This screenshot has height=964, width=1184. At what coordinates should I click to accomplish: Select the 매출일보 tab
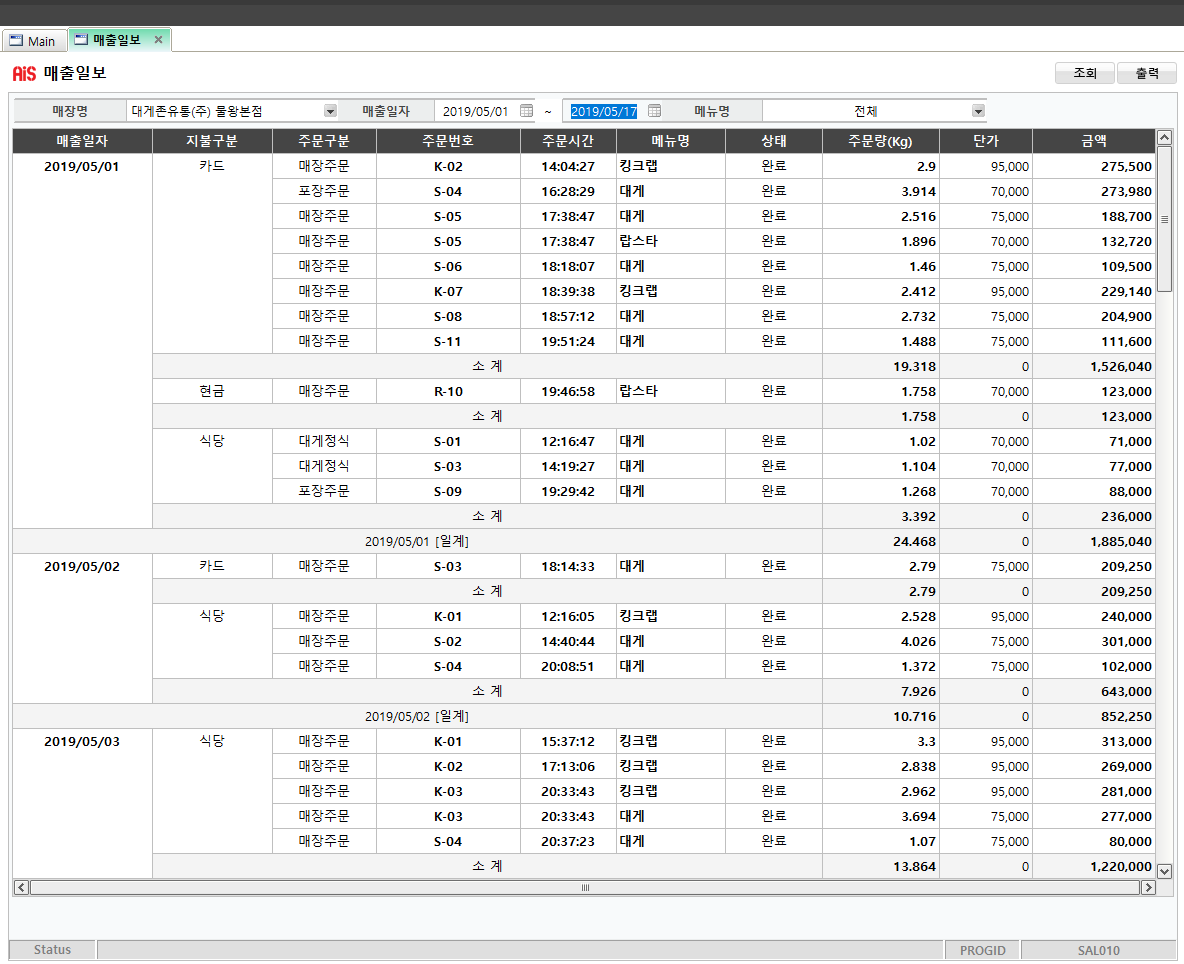point(119,40)
